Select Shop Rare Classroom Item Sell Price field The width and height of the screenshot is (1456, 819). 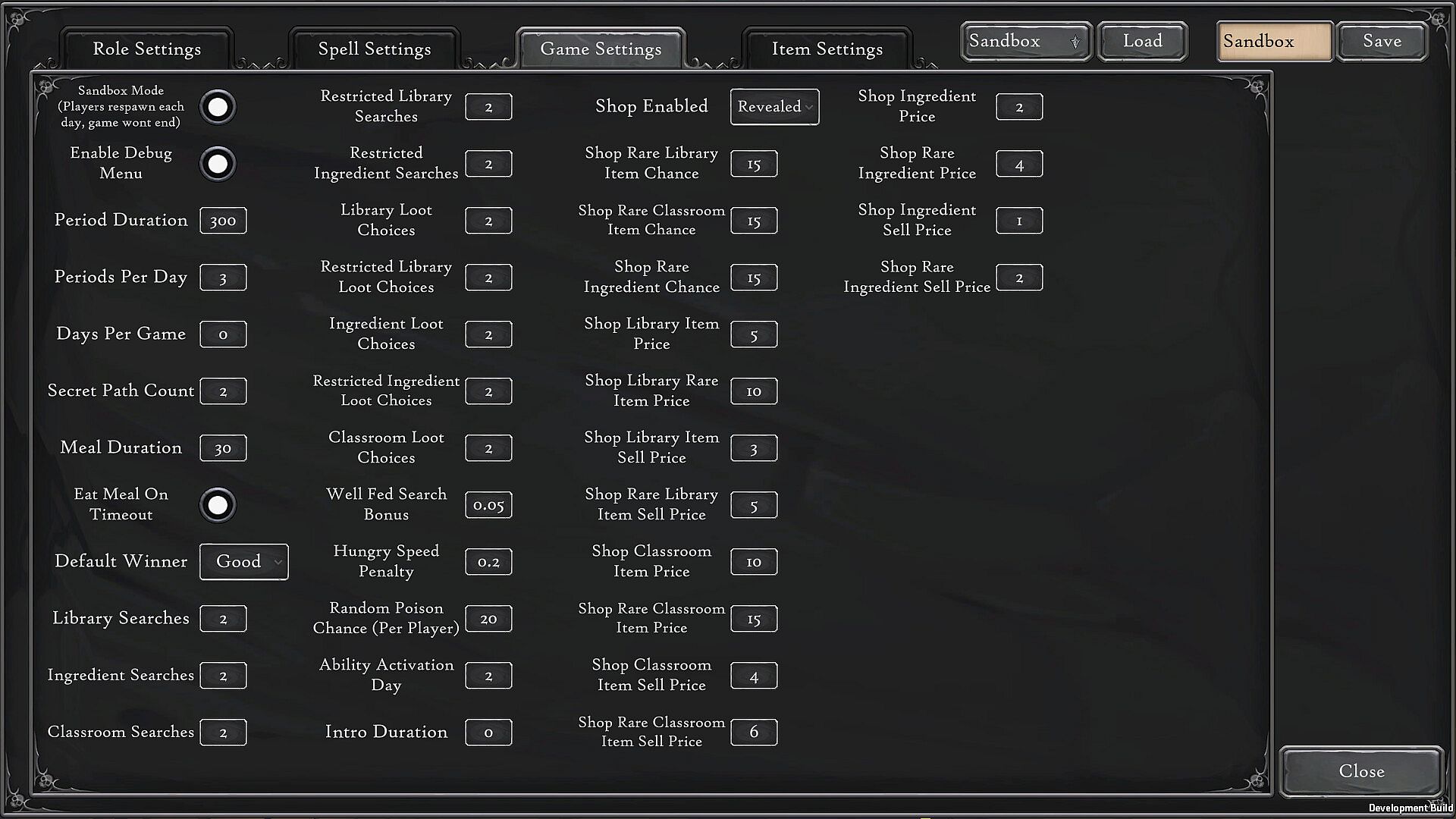click(754, 733)
